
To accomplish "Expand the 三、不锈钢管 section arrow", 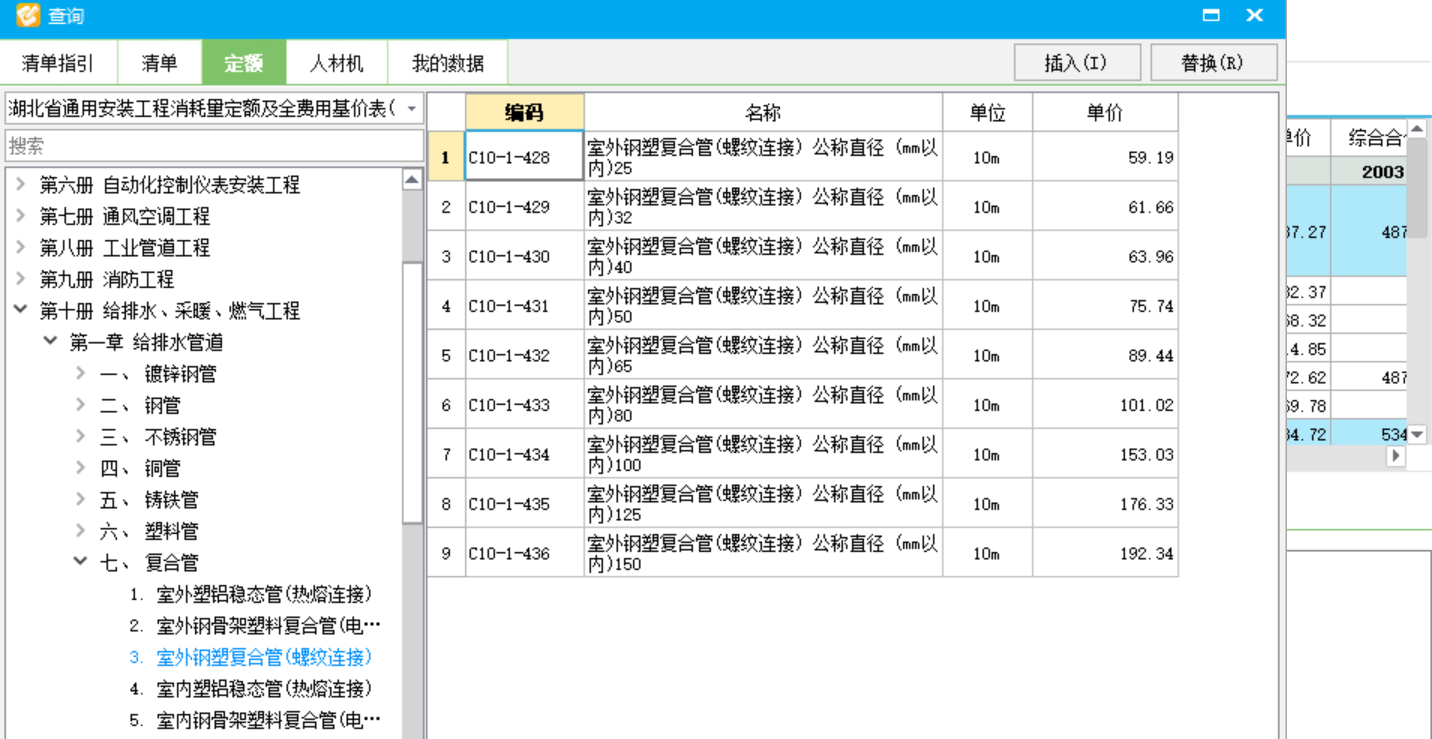I will (80, 437).
